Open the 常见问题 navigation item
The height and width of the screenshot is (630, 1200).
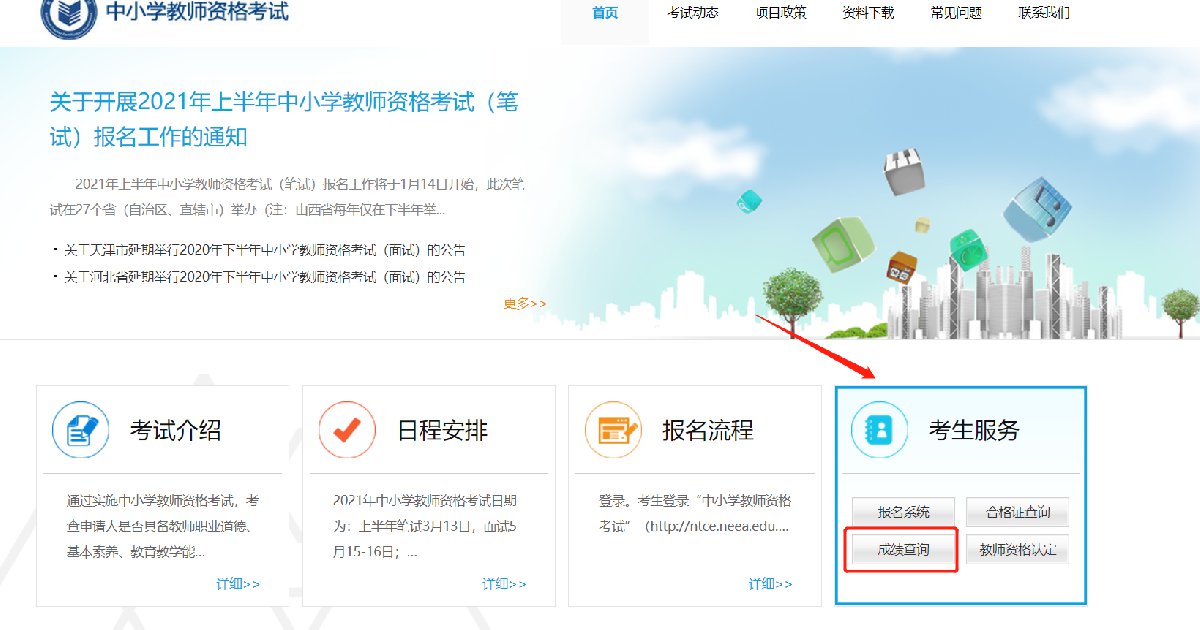pos(955,13)
